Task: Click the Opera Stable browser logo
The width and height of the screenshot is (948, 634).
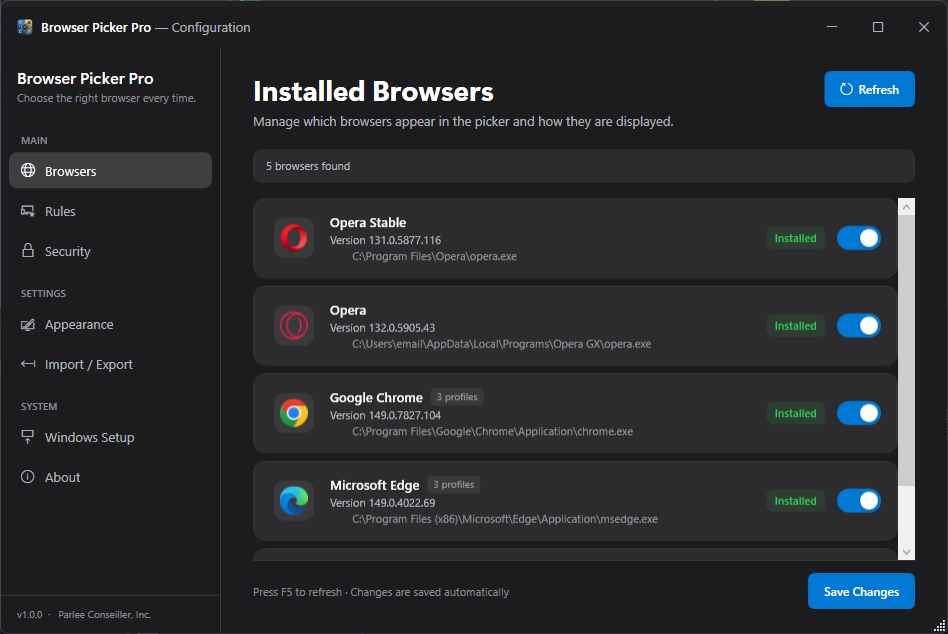Action: click(x=294, y=238)
